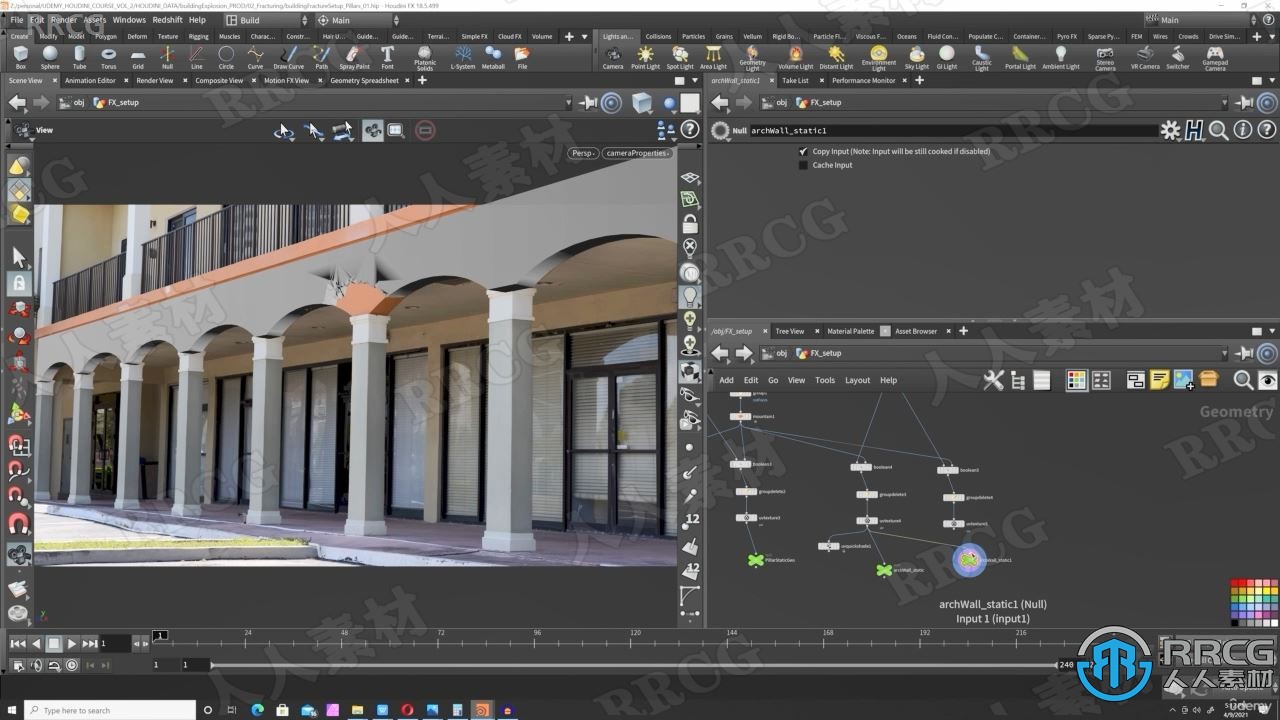Open the Material Palette tab
The image size is (1280, 720).
pos(850,331)
